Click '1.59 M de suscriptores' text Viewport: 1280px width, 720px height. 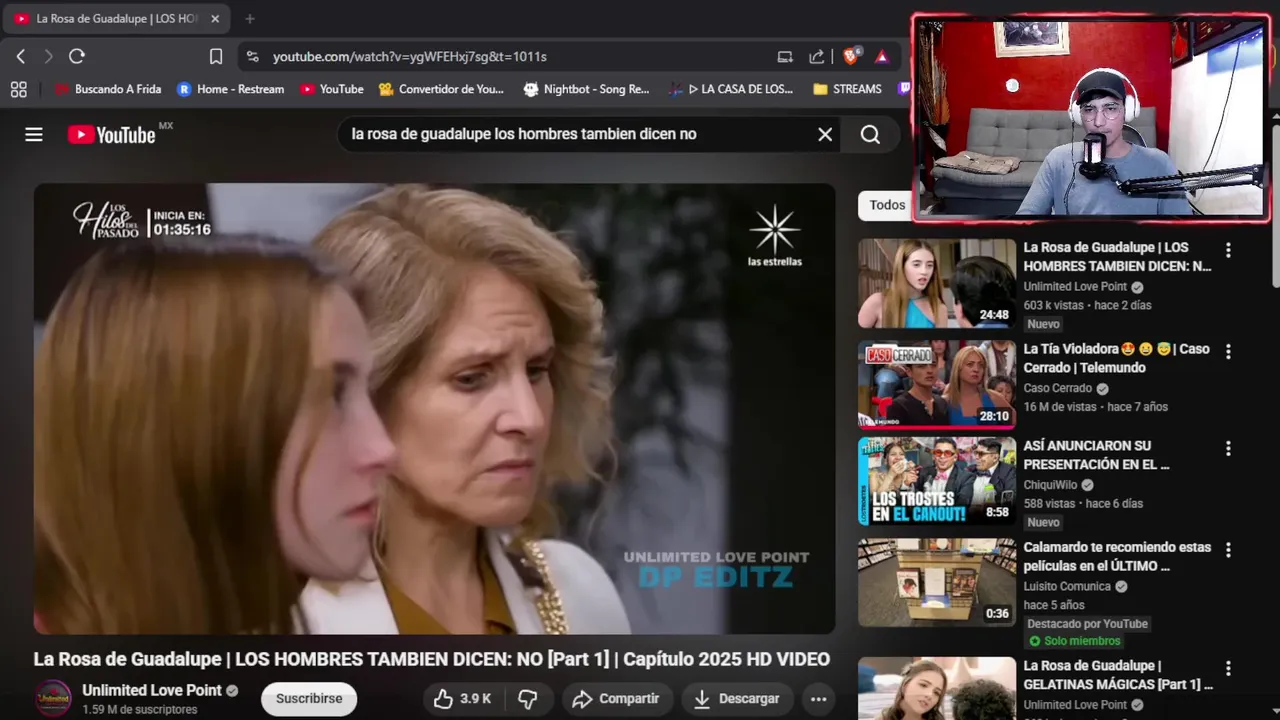139,709
